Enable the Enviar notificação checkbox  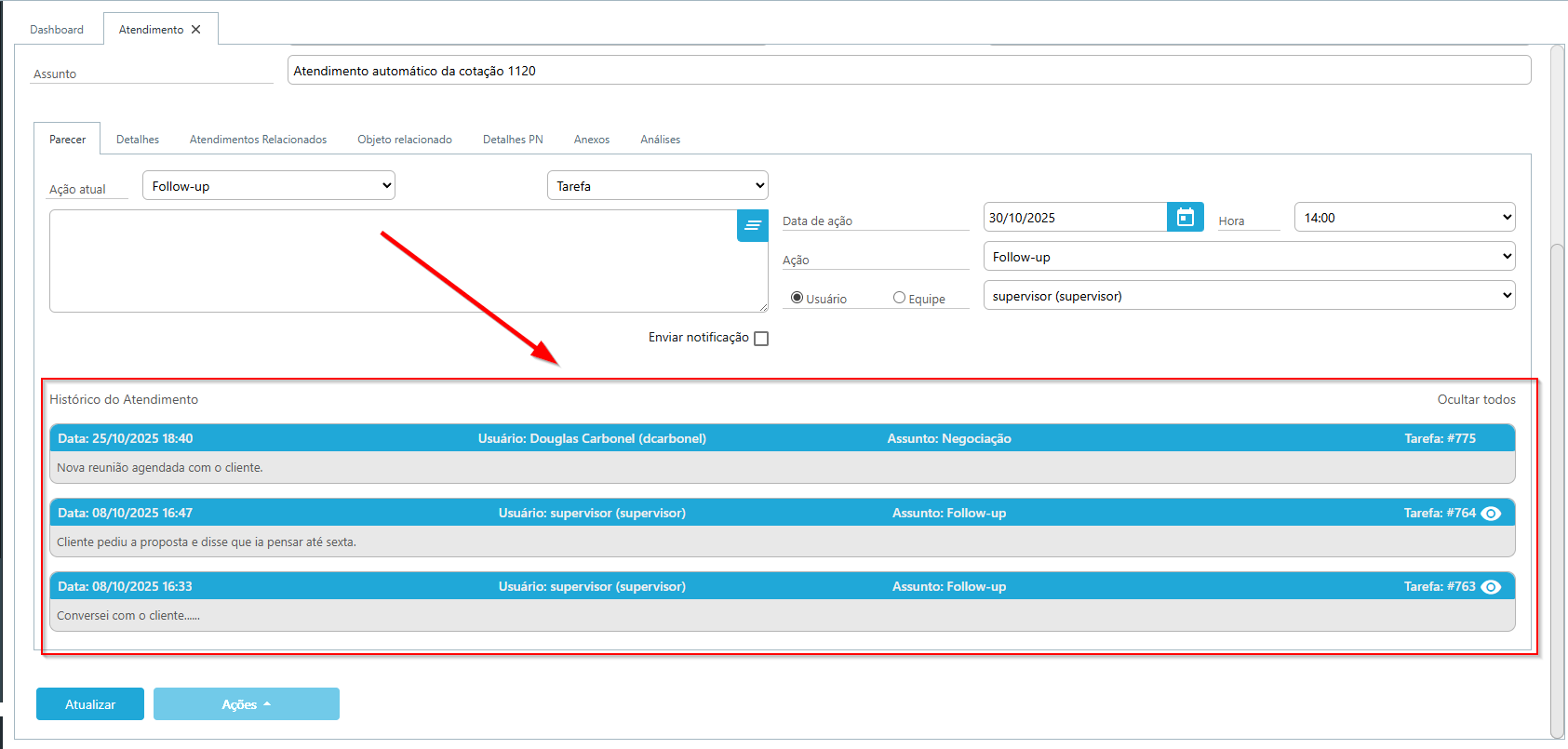click(761, 339)
